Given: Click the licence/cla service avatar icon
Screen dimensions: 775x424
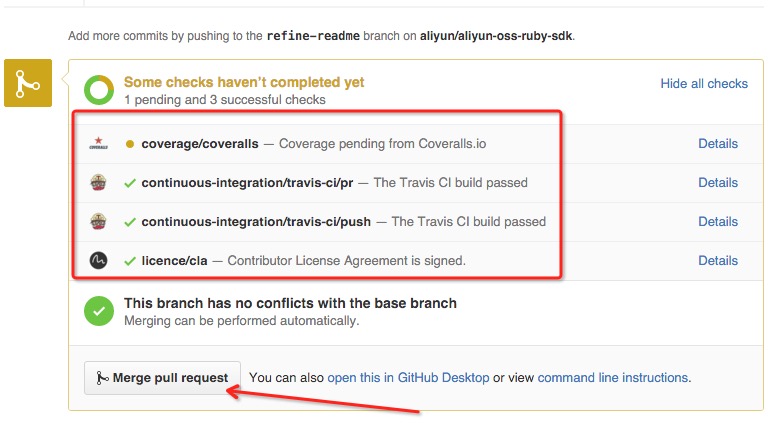Looking at the screenshot, I should tap(98, 261).
